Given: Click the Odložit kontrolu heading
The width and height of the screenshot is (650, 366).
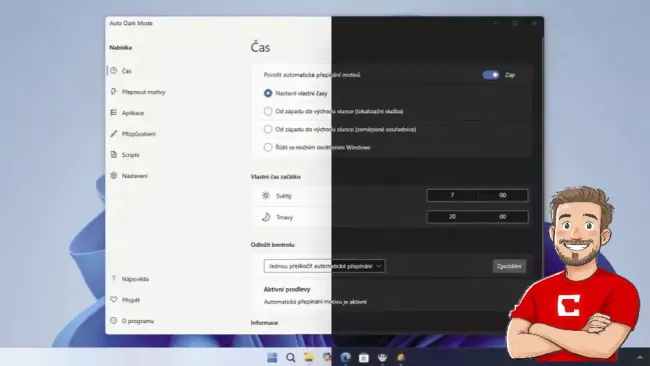Looking at the screenshot, I should pyautogui.click(x=272, y=245).
